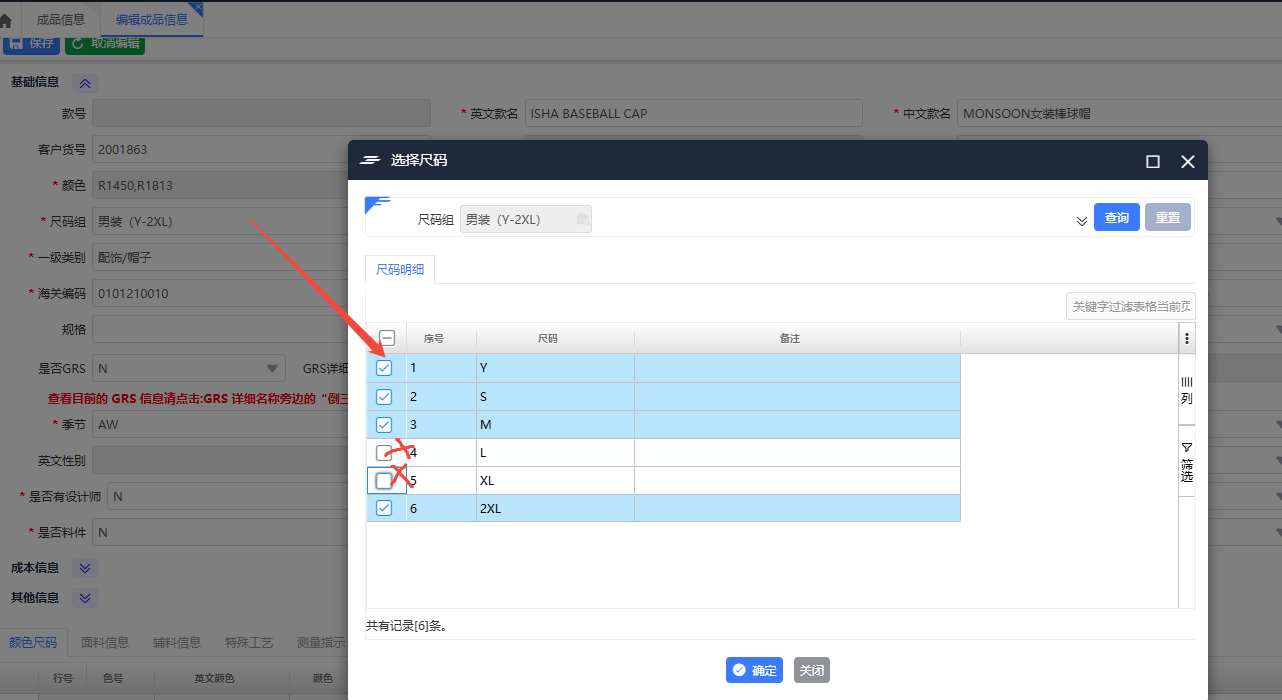
Task: Uncheck the box for size Y
Action: 384,368
